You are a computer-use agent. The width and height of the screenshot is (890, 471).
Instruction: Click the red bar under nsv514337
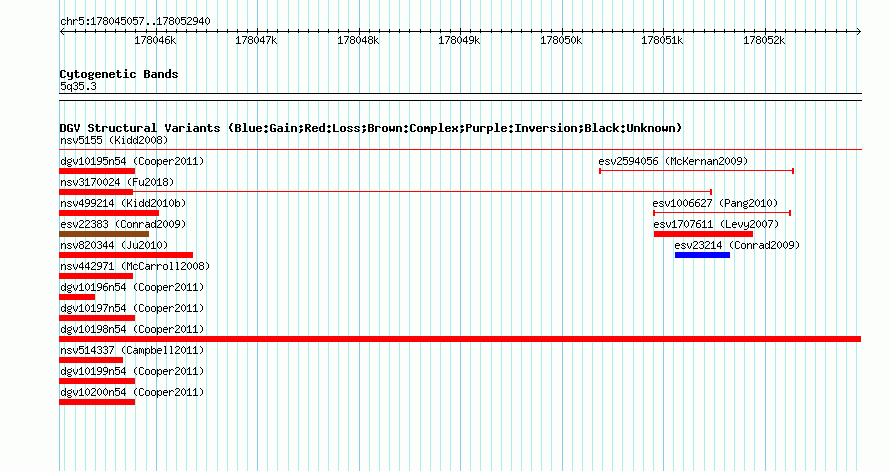91,360
